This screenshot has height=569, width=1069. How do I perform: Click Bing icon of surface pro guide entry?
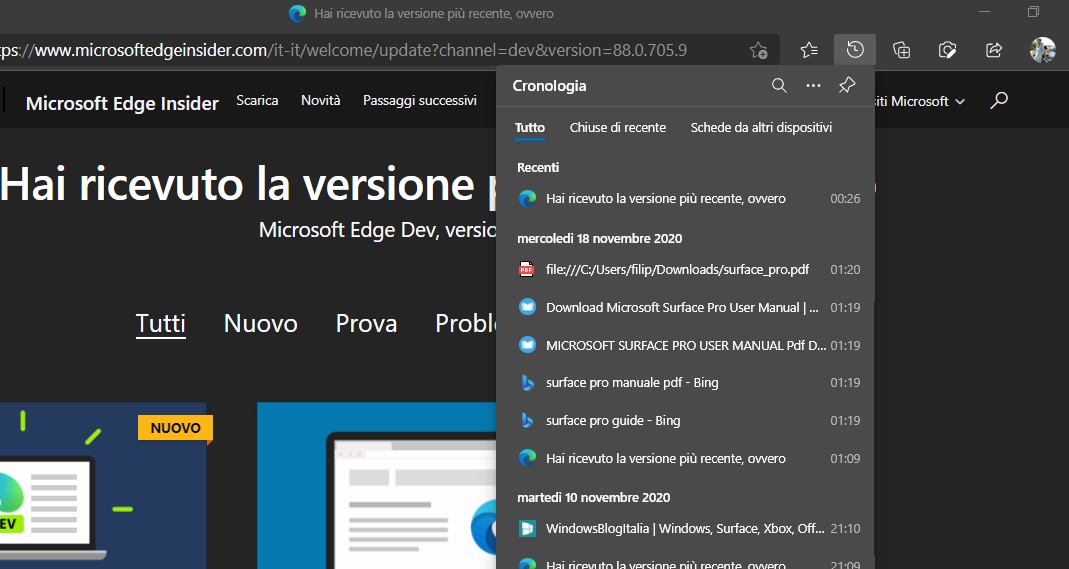527,420
